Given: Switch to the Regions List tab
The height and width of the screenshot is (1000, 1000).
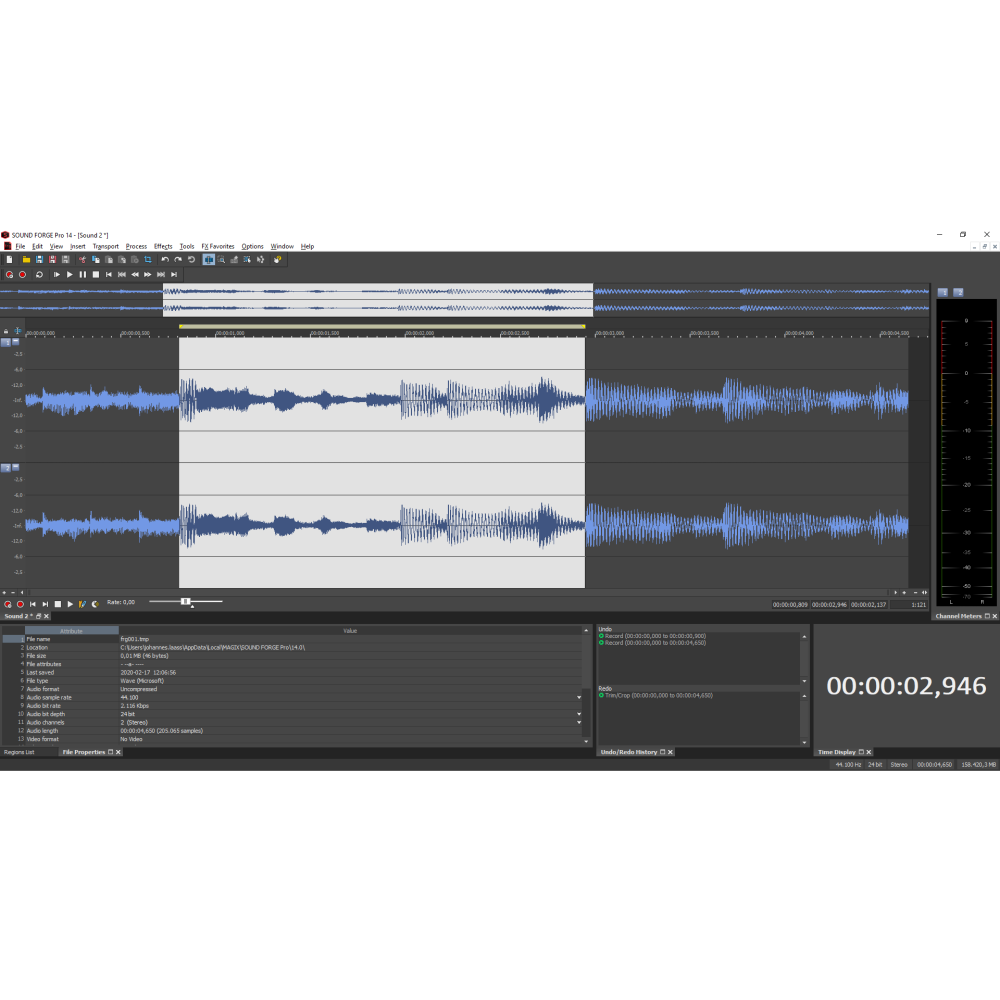Looking at the screenshot, I should [19, 752].
